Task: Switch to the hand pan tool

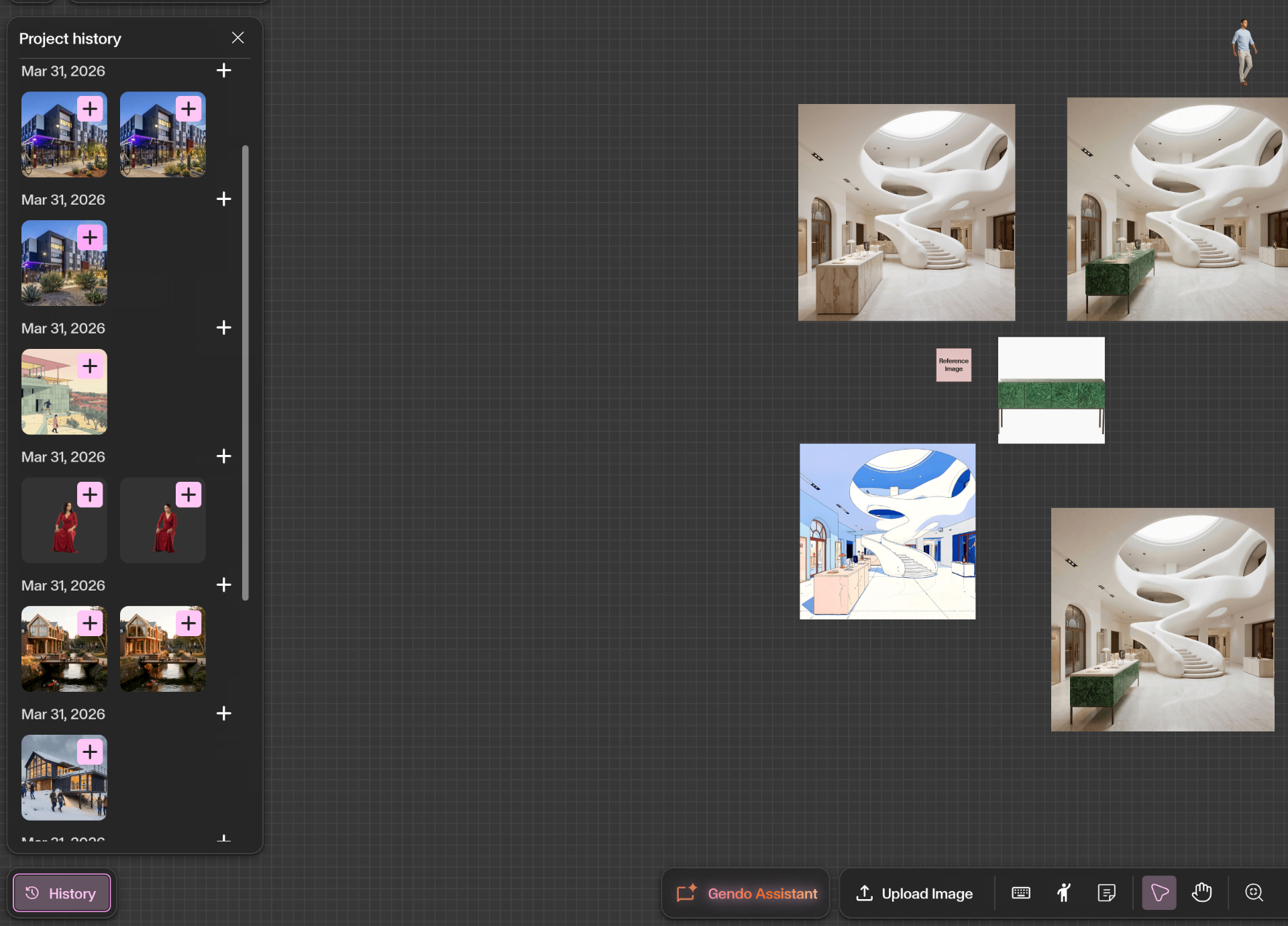Action: pos(1201,892)
